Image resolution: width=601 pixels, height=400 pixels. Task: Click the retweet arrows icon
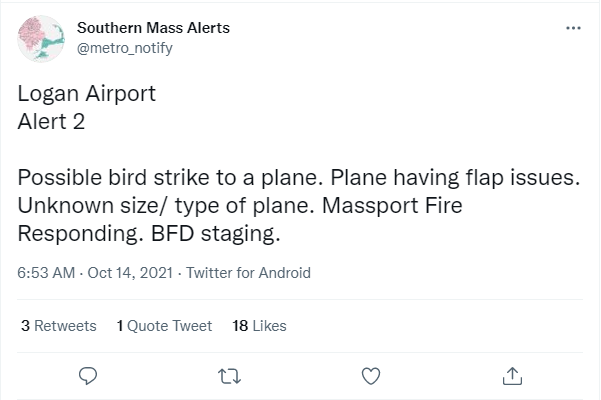point(229,375)
